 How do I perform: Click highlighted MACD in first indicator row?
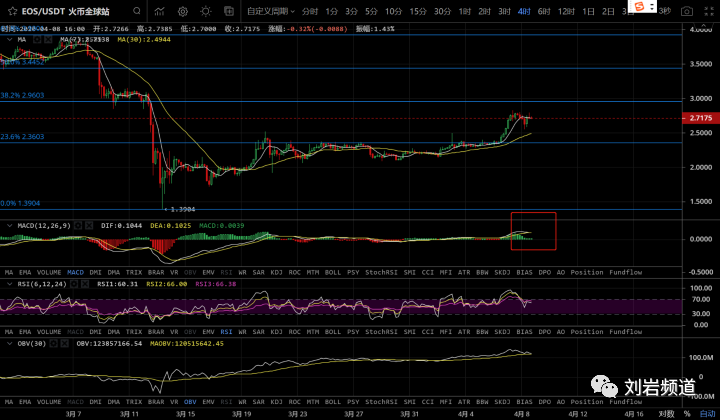75,272
